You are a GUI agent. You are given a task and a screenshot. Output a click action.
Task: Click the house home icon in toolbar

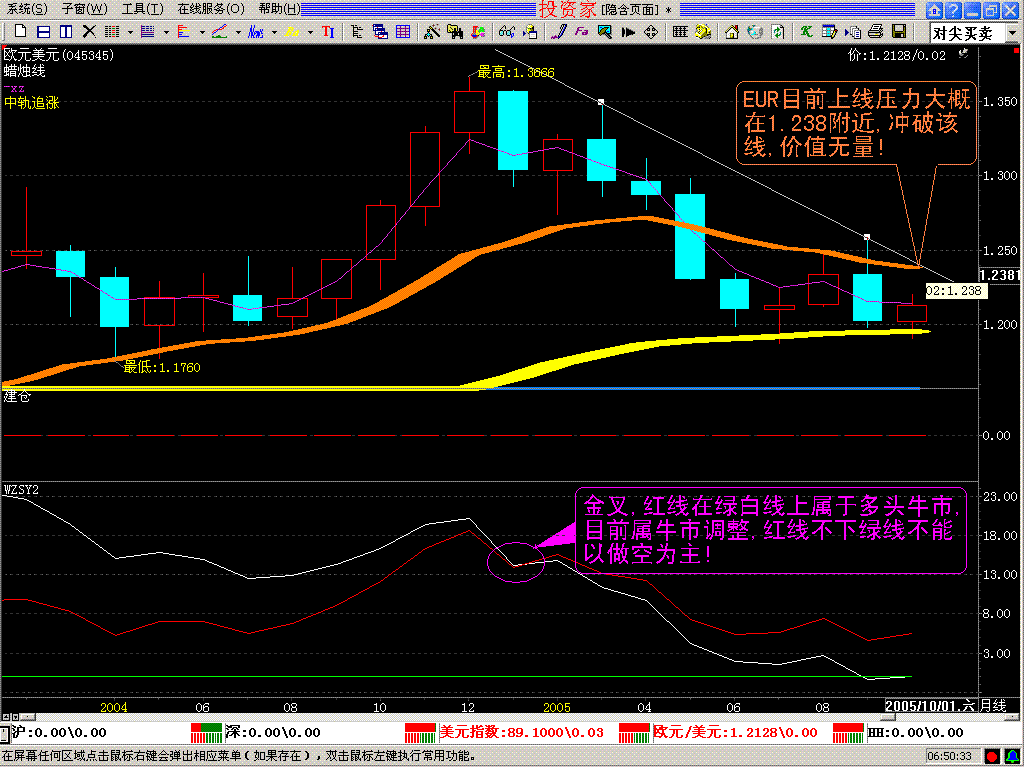click(x=731, y=31)
